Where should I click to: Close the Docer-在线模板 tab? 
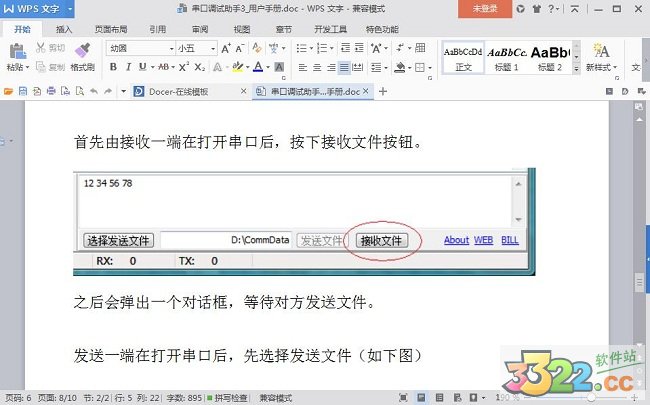(x=244, y=91)
